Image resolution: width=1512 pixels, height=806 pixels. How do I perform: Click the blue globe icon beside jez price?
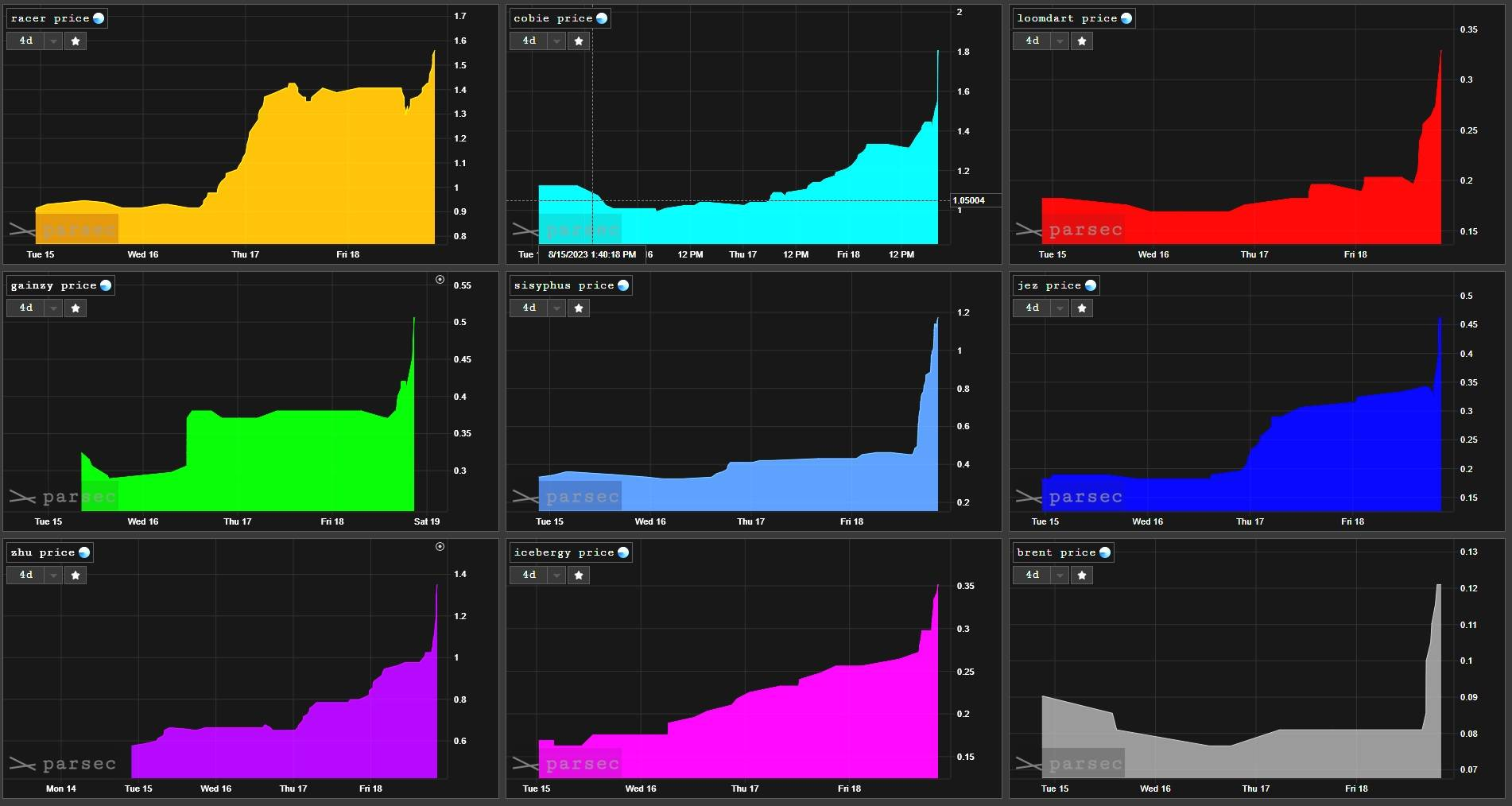click(x=1091, y=285)
